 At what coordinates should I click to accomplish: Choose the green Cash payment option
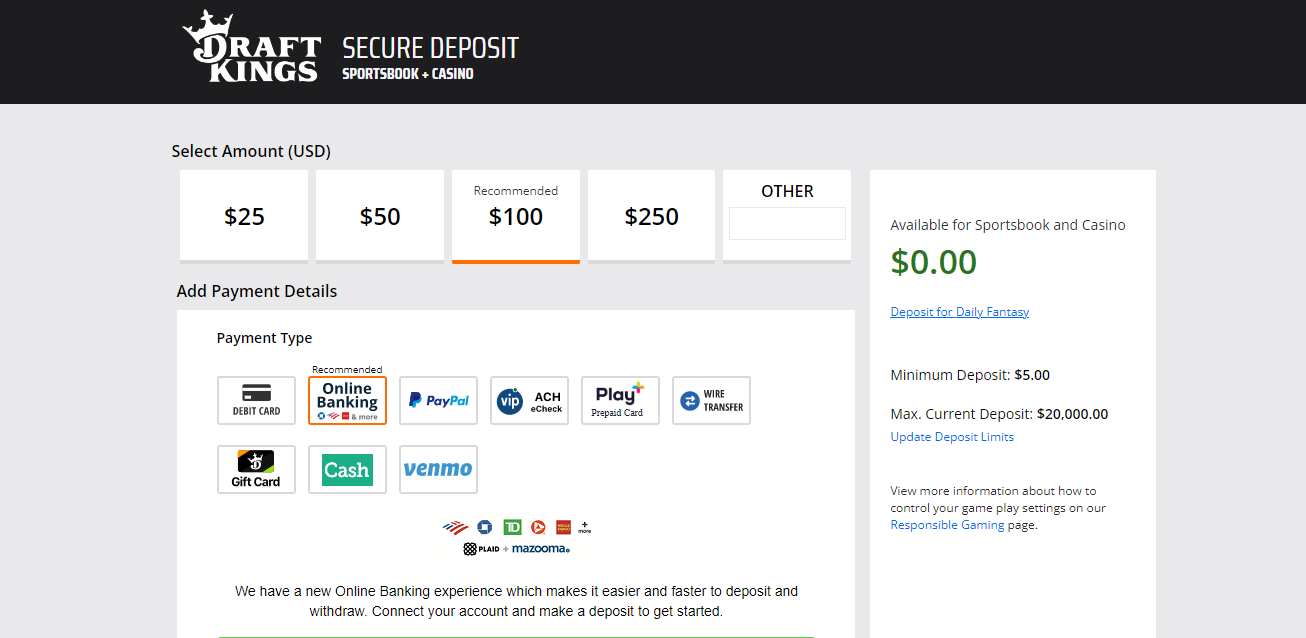tap(347, 469)
